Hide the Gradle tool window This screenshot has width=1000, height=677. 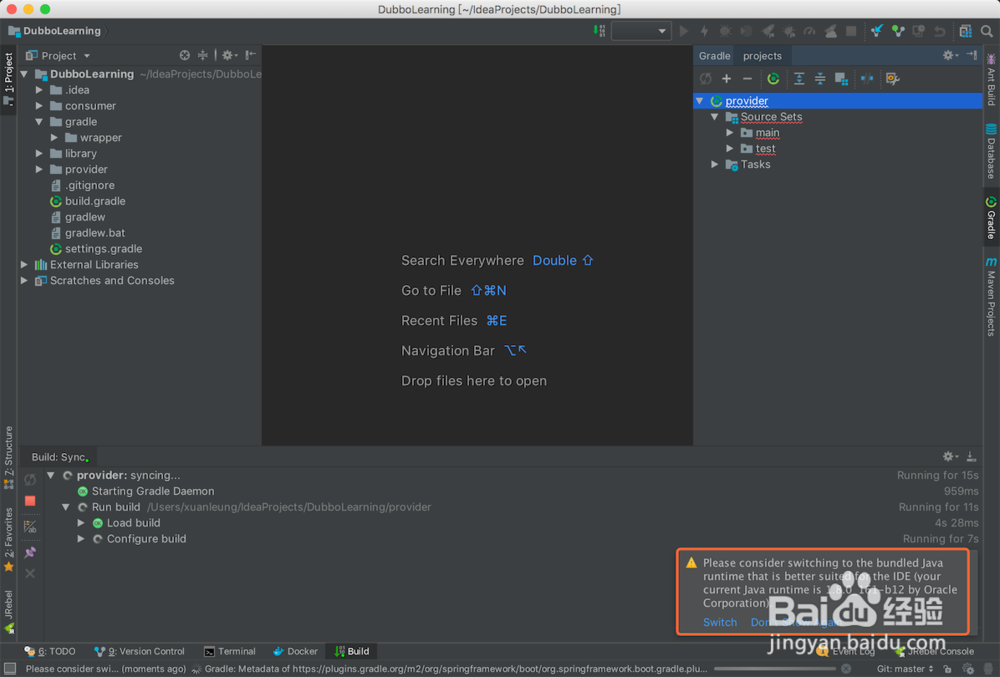point(972,55)
